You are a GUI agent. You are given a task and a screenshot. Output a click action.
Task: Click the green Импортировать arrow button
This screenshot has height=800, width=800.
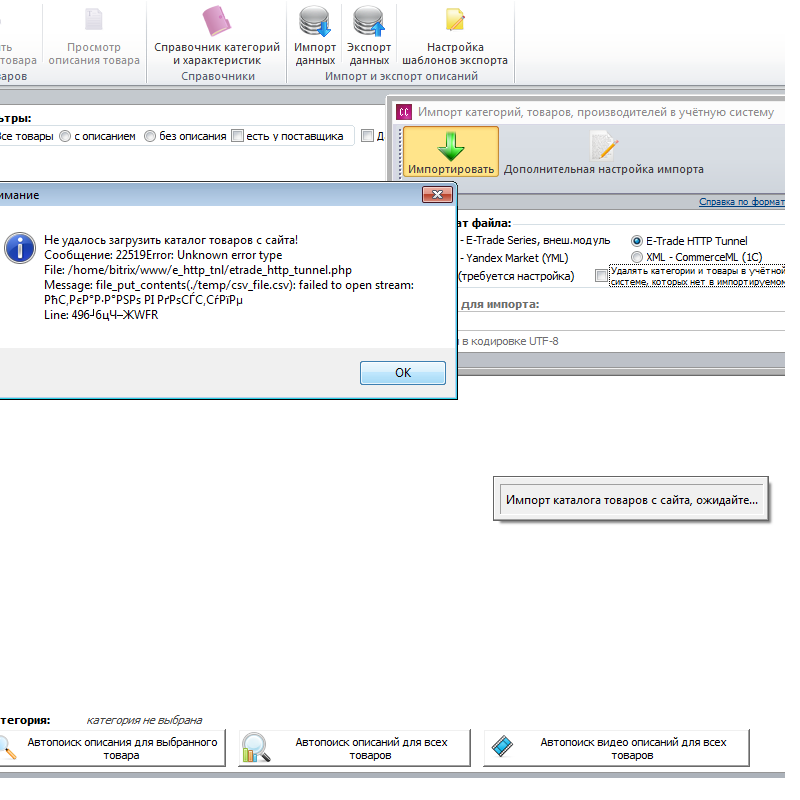coord(451,152)
